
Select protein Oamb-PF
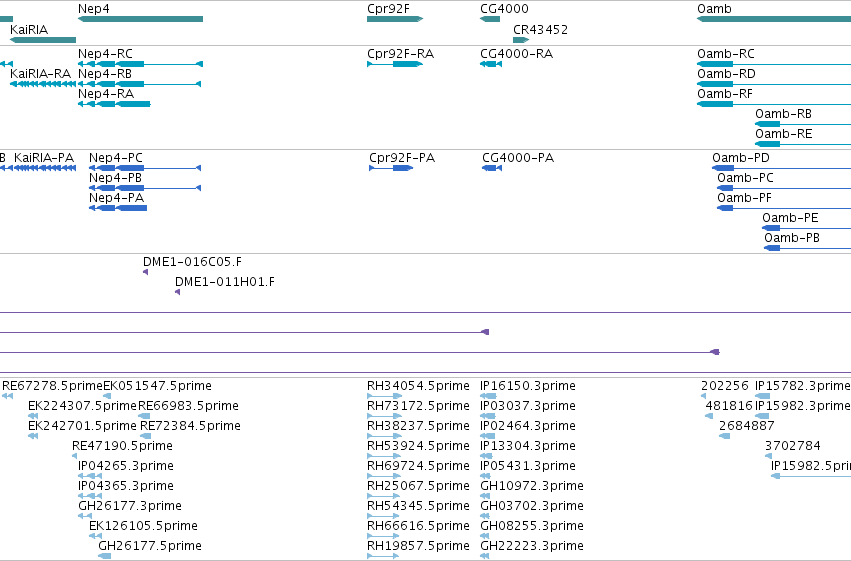point(784,208)
